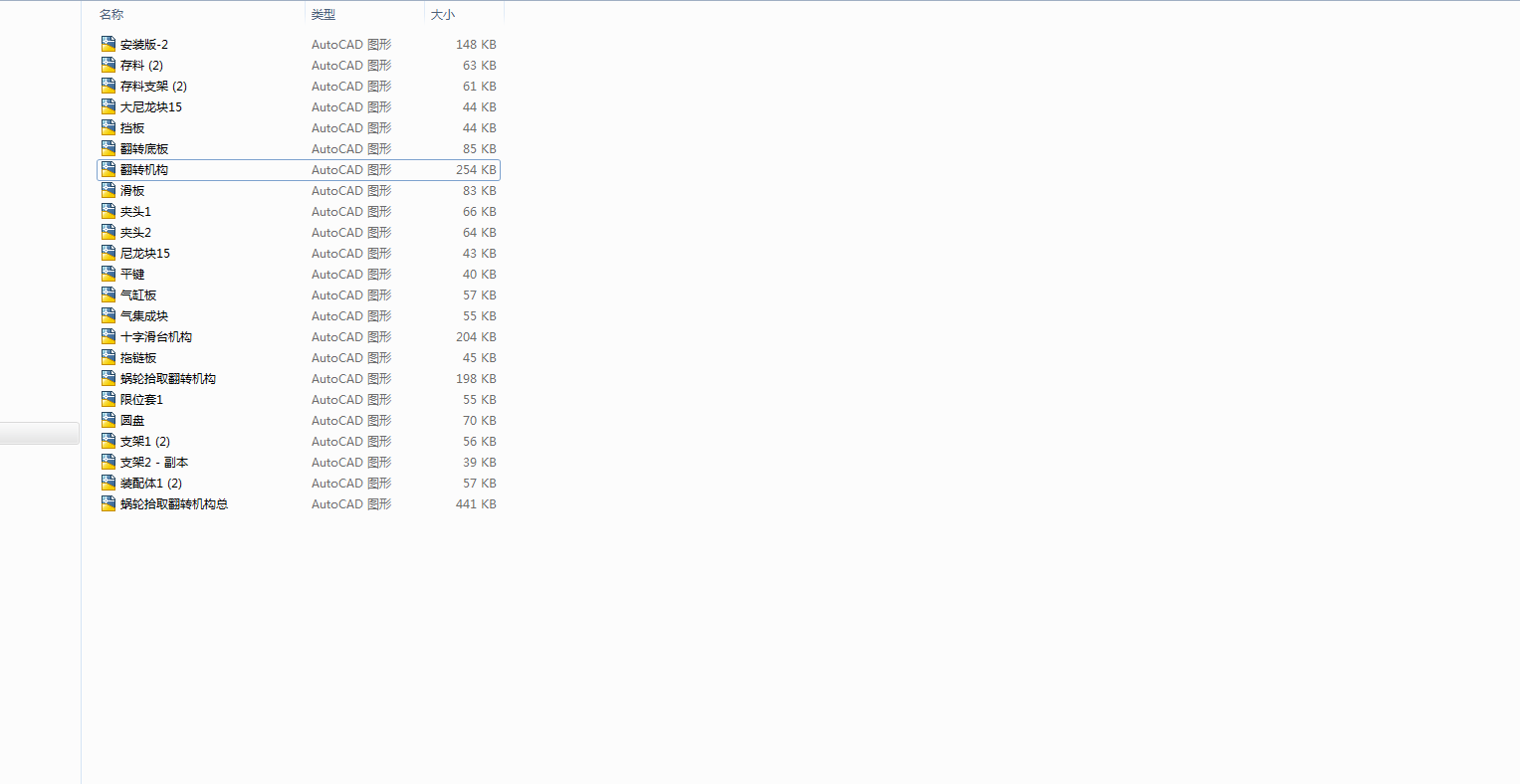This screenshot has width=1520, height=784.
Task: Select the highlighted item in left navigation pane
Action: pyautogui.click(x=40, y=434)
